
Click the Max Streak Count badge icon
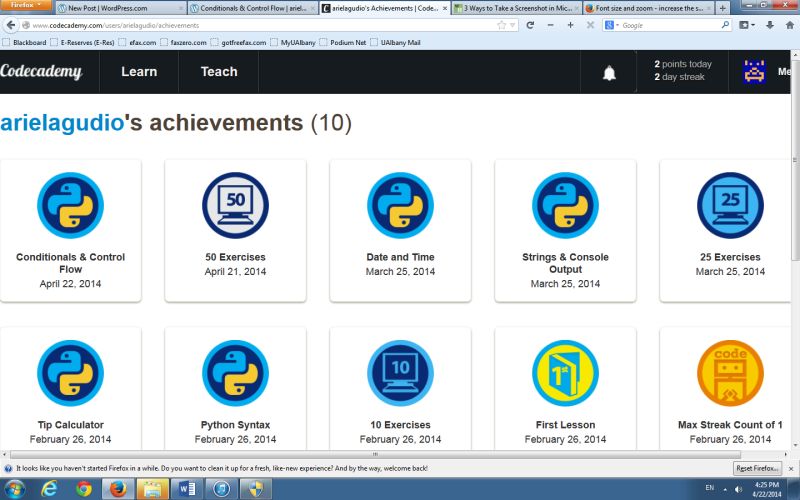click(730, 373)
